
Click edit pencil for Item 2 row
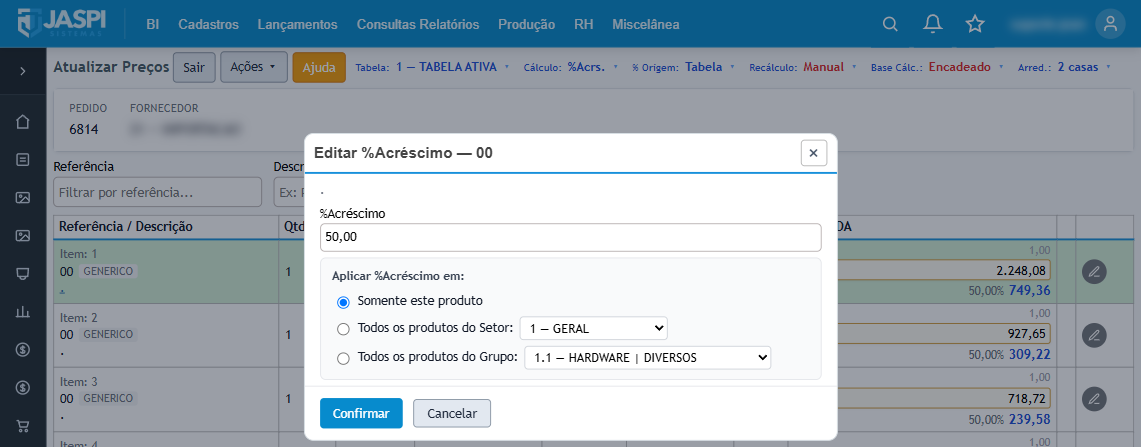pyautogui.click(x=1093, y=336)
